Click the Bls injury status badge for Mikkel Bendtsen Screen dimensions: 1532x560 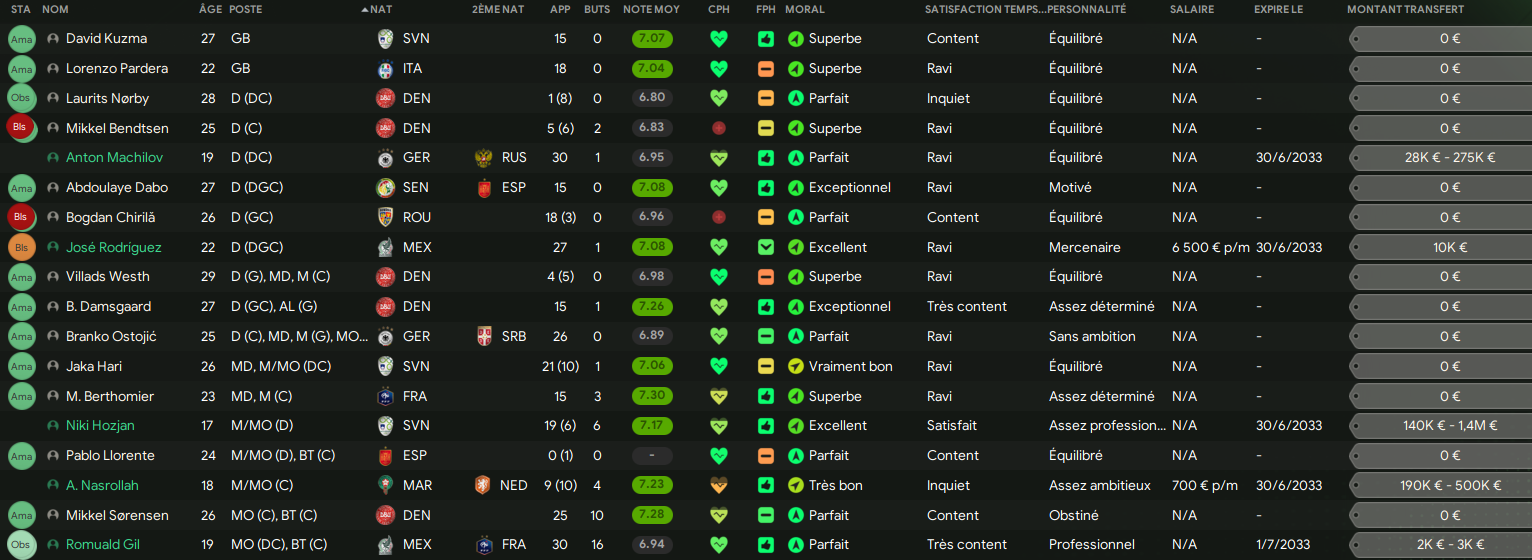[x=20, y=128]
